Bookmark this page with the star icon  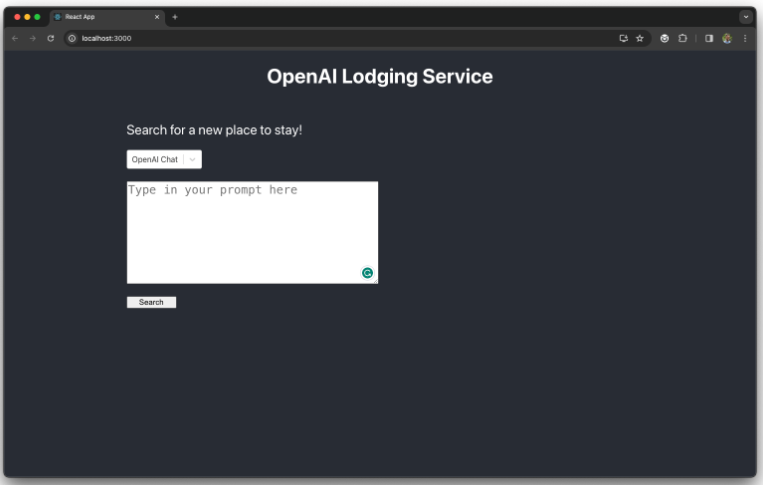pyautogui.click(x=640, y=38)
